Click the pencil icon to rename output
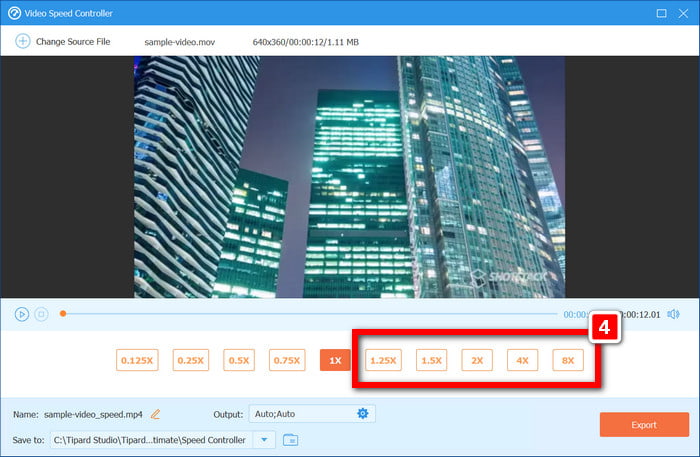The width and height of the screenshot is (700, 457). point(155,414)
